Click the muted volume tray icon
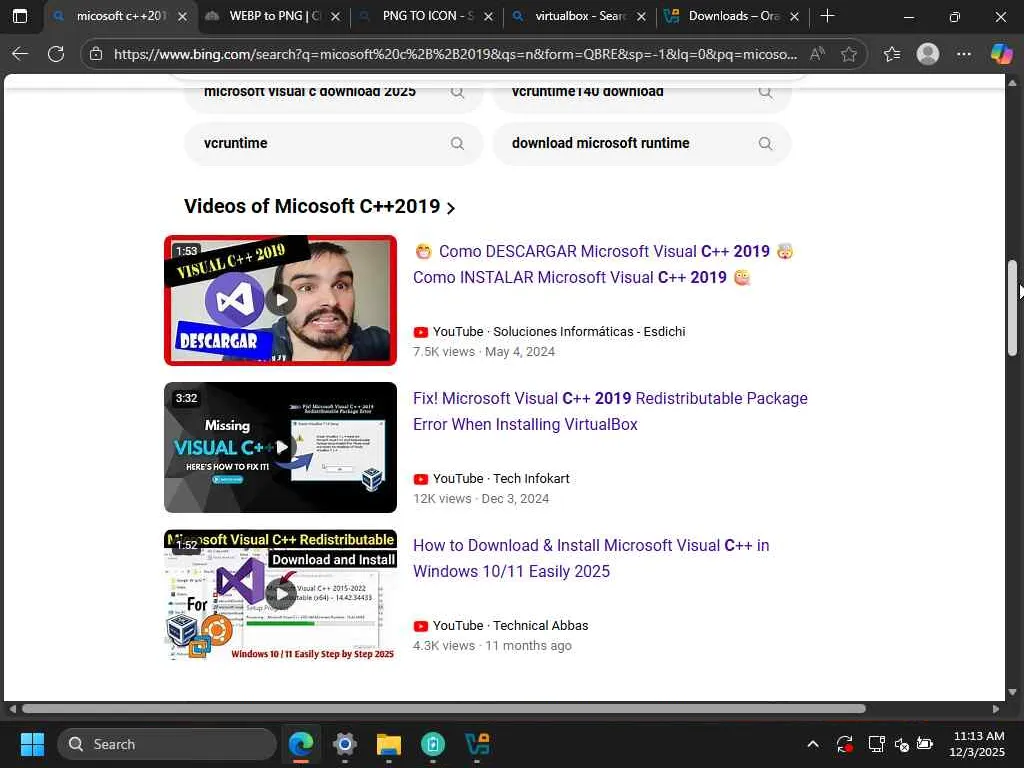 click(x=902, y=744)
